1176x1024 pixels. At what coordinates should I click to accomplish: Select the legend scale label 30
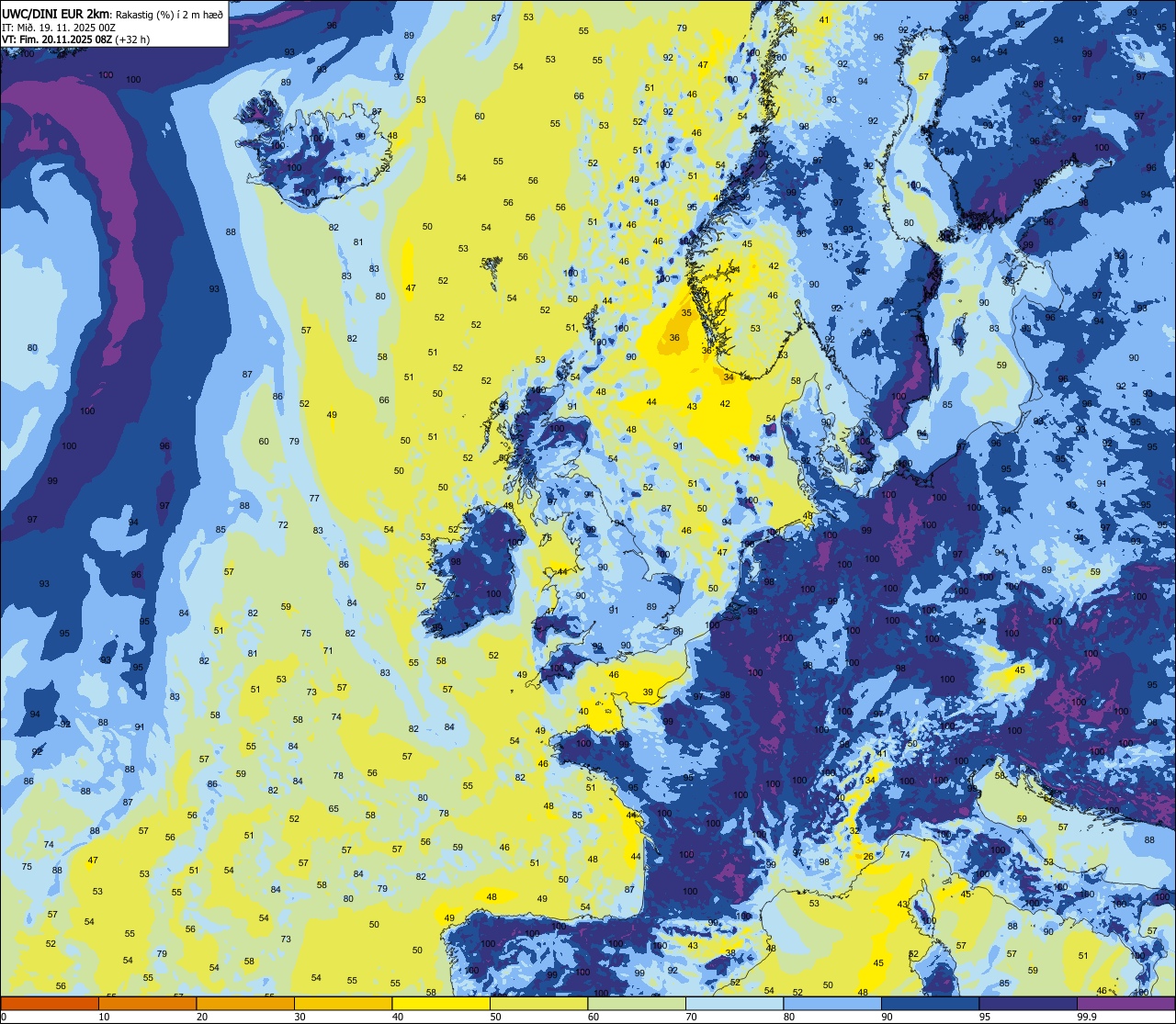coord(300,1017)
